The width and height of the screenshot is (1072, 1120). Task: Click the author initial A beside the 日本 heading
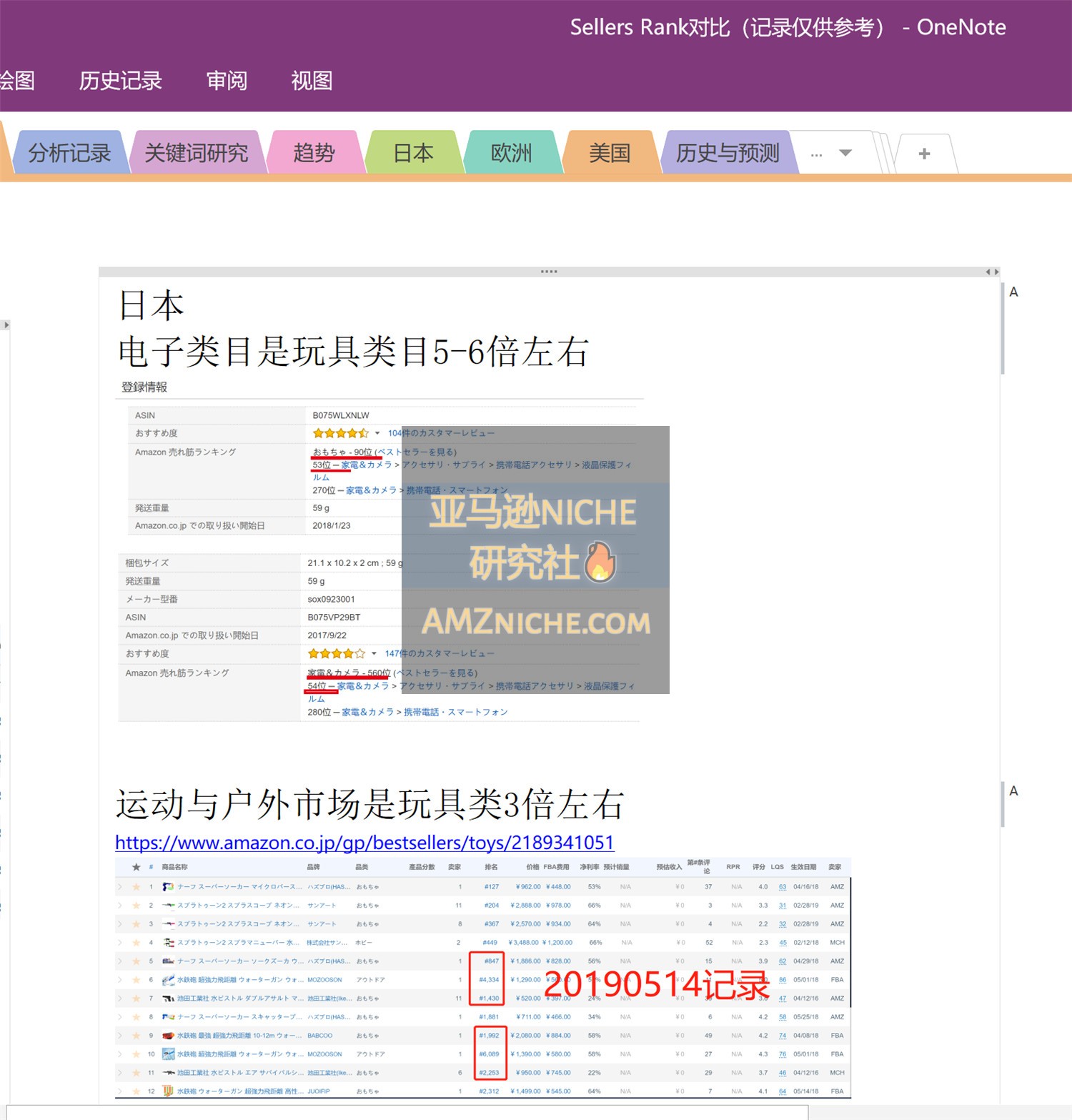(1013, 292)
